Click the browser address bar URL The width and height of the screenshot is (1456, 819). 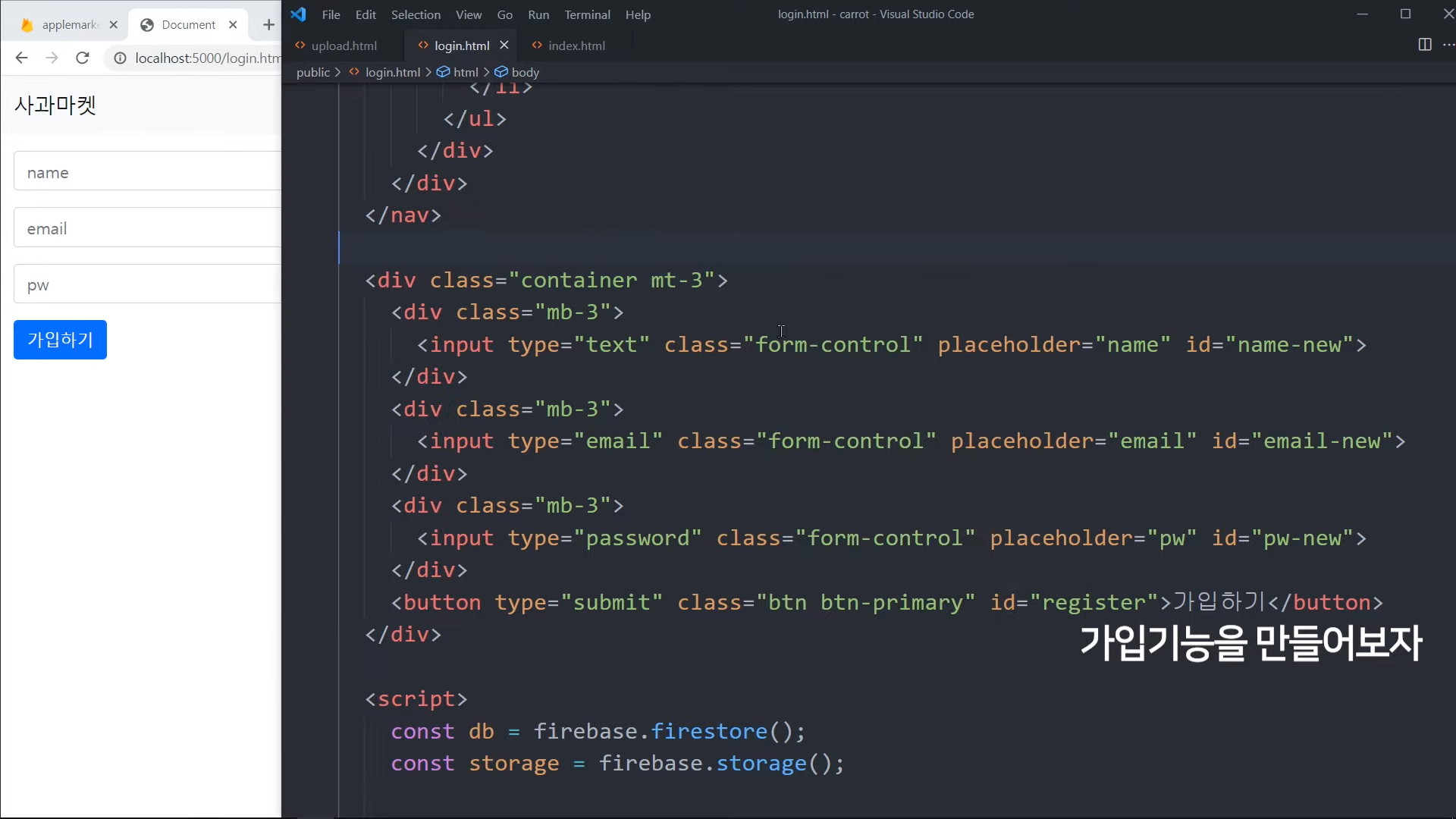(x=207, y=58)
